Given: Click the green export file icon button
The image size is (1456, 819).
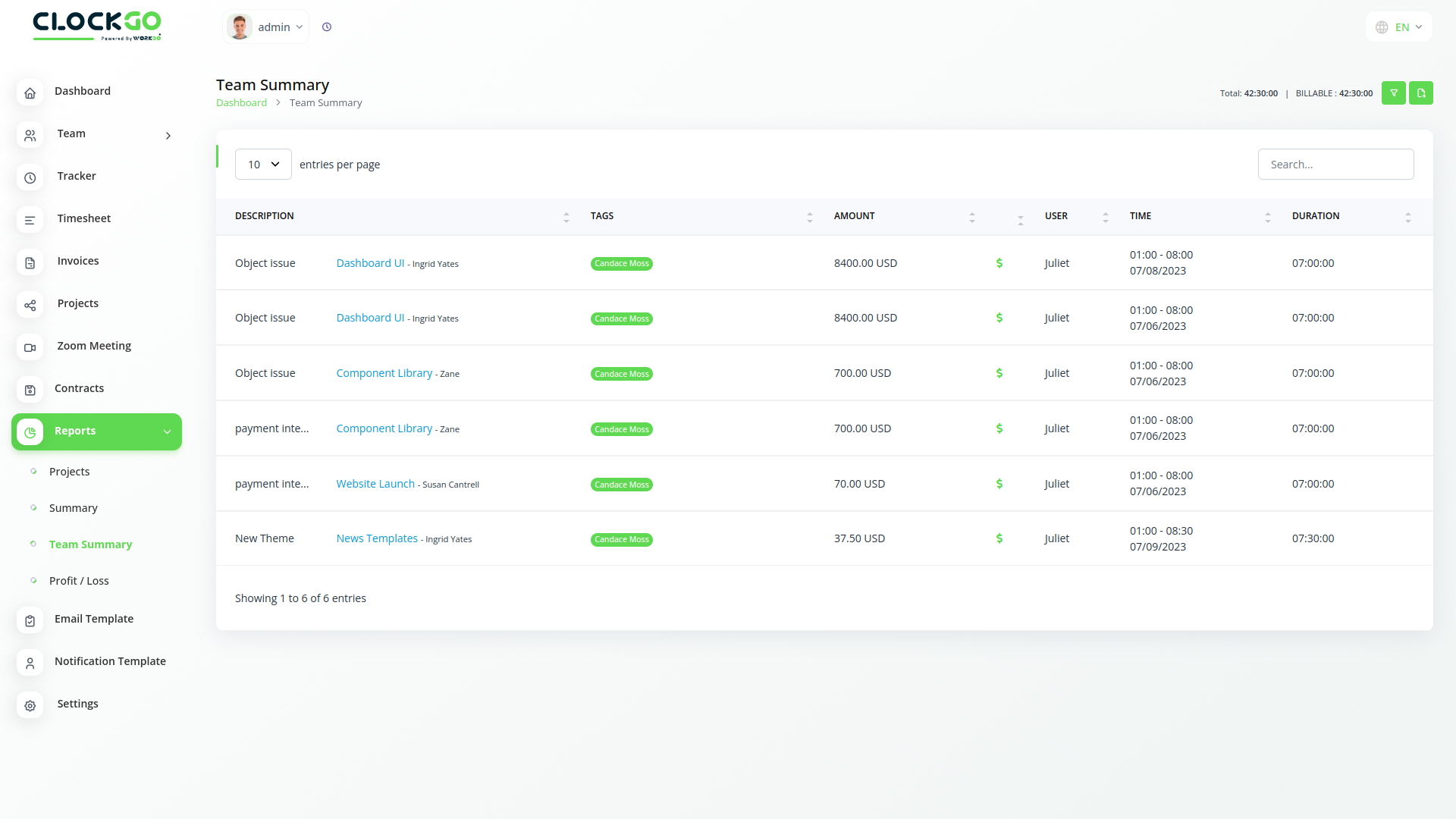Looking at the screenshot, I should pyautogui.click(x=1420, y=93).
